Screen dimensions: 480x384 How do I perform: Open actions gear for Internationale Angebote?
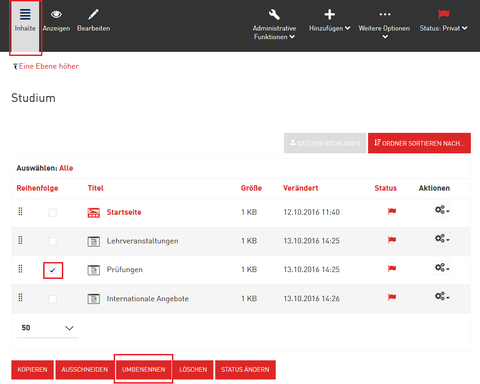click(x=442, y=296)
